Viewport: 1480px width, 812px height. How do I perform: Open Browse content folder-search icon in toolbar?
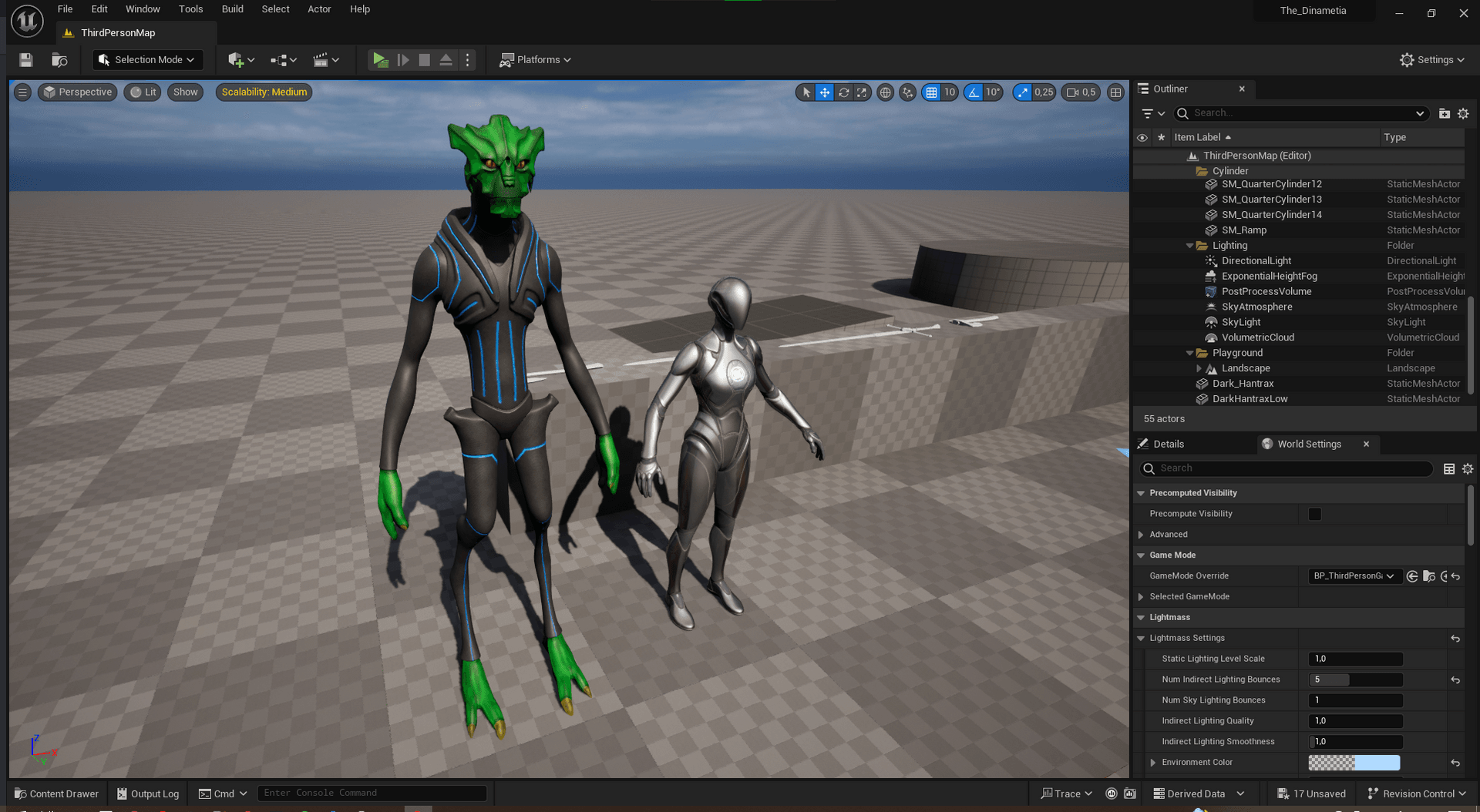click(59, 59)
